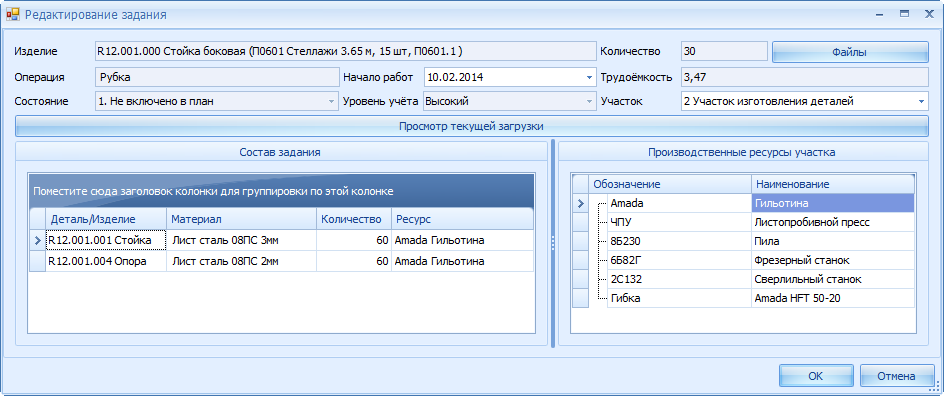The height and width of the screenshot is (396, 944).
Task: Select the 6Б82Г resource tree row
Action: pos(679,260)
